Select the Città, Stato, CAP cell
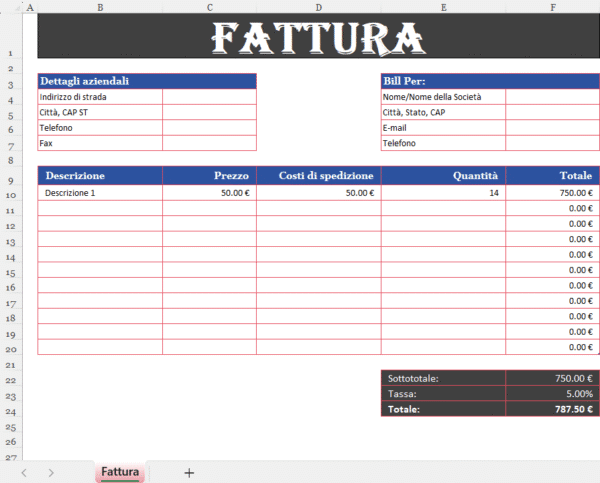The height and width of the screenshot is (483, 600). point(443,112)
